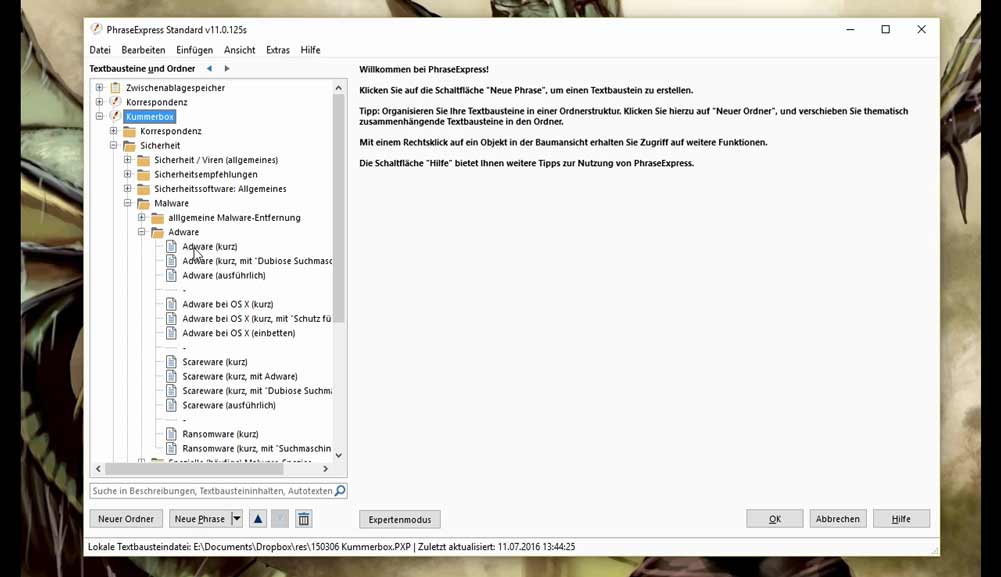
Task: Click the Kummerbox phrase file icon
Action: pyautogui.click(x=116, y=116)
